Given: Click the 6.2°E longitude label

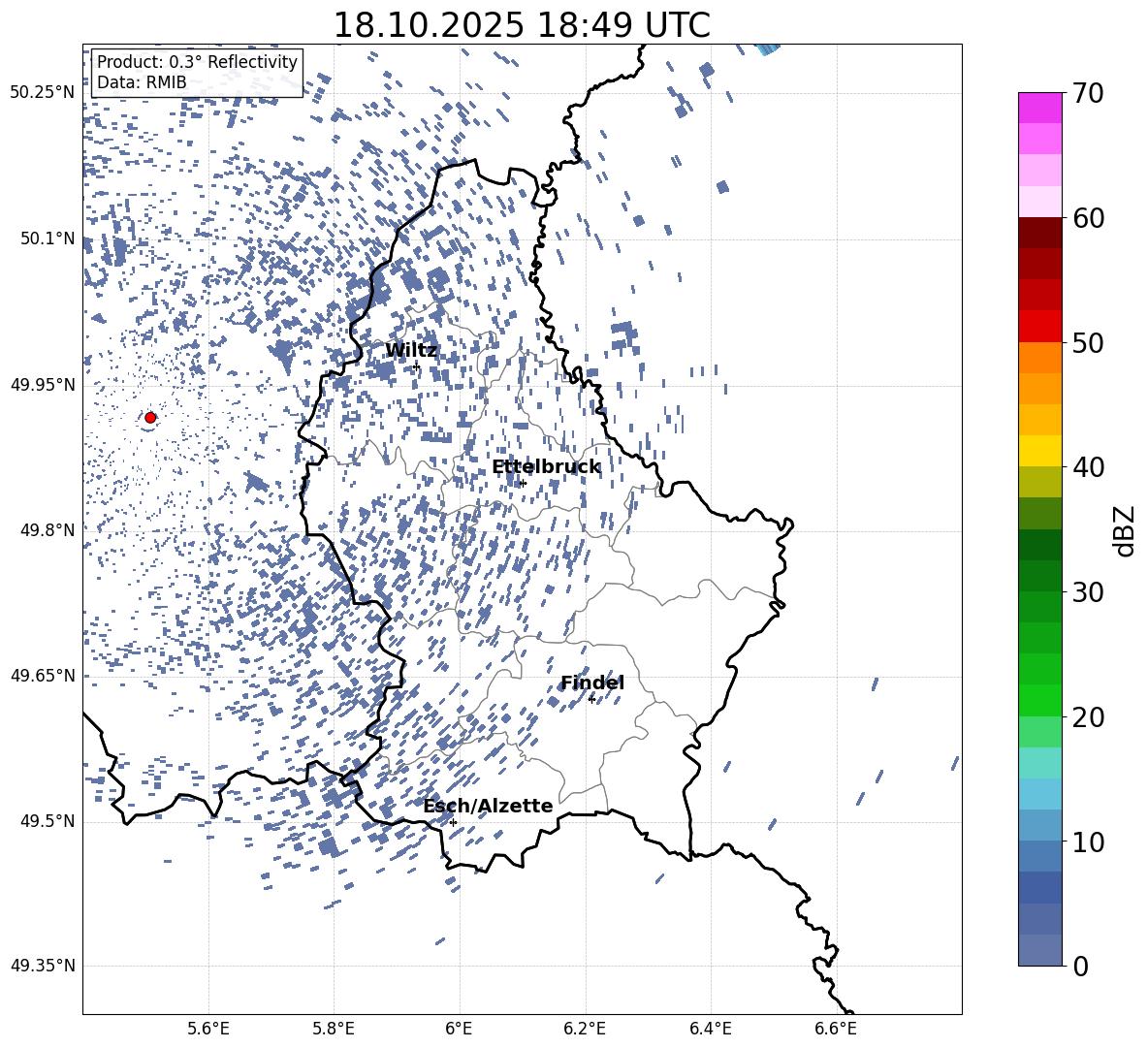Looking at the screenshot, I should 585,1029.
